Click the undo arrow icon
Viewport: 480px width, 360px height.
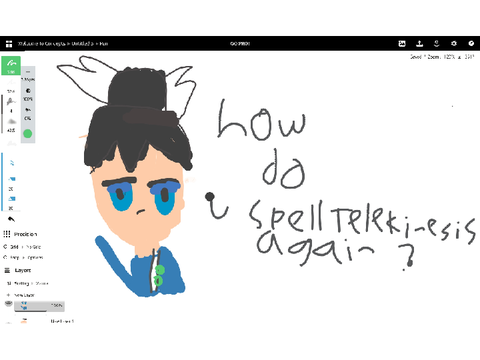tap(11, 219)
